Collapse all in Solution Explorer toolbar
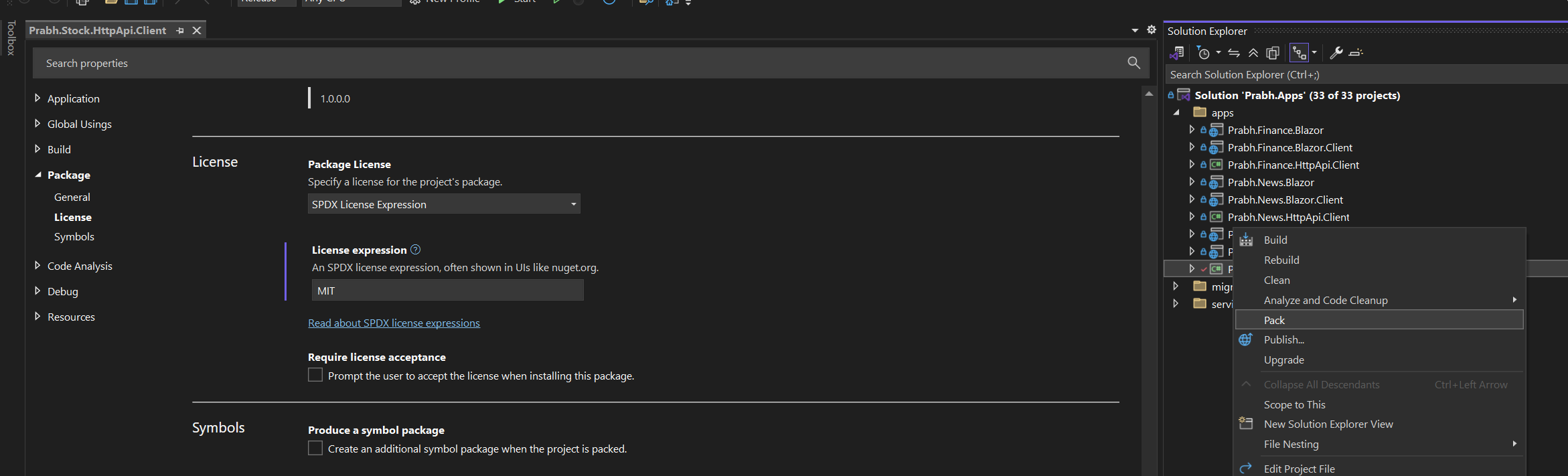Screen dimensions: 1568x476 point(1253,52)
